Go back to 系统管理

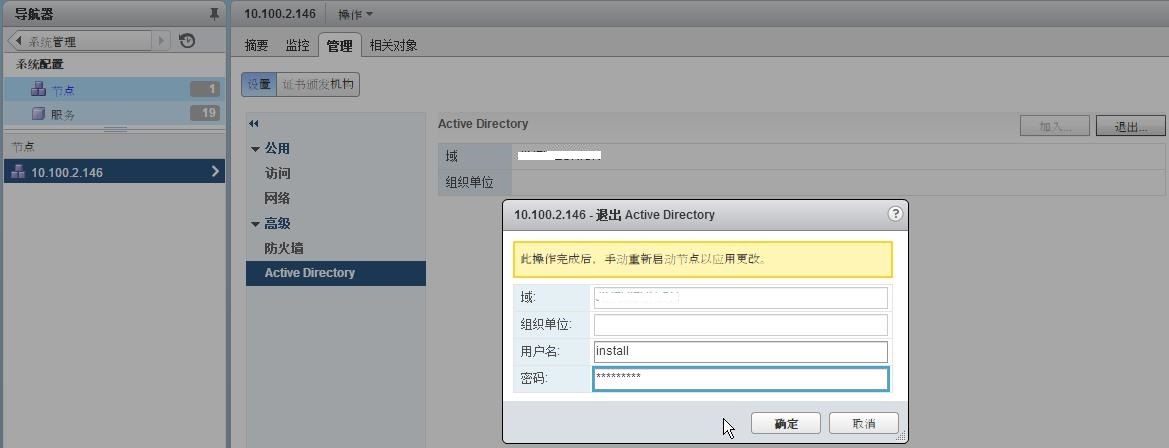point(79,41)
